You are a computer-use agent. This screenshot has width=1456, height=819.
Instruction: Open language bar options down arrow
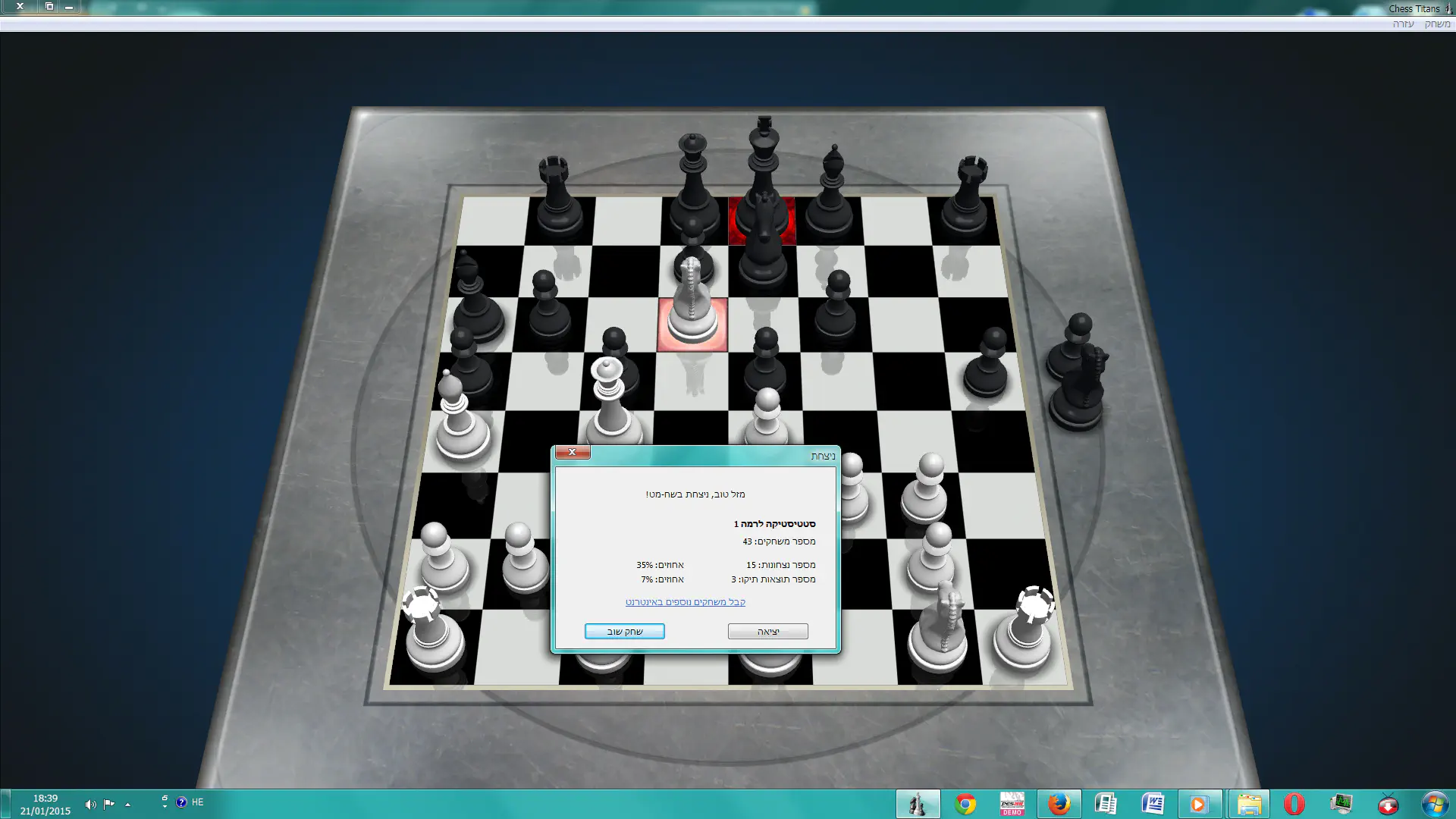[165, 807]
